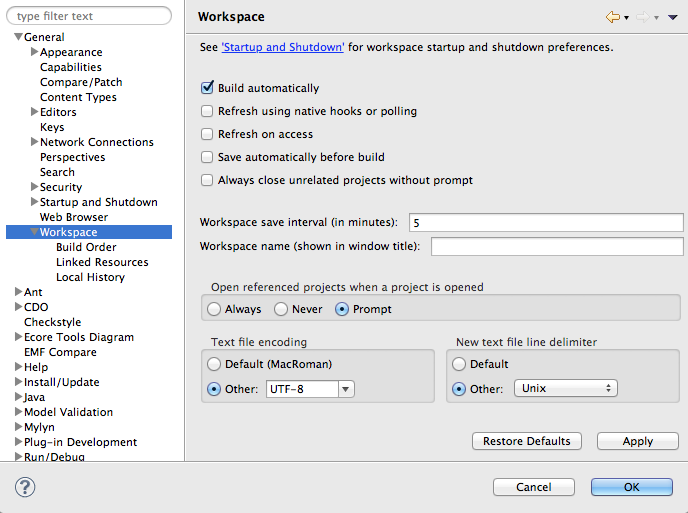Open the preferences view menu triangle

point(673,18)
